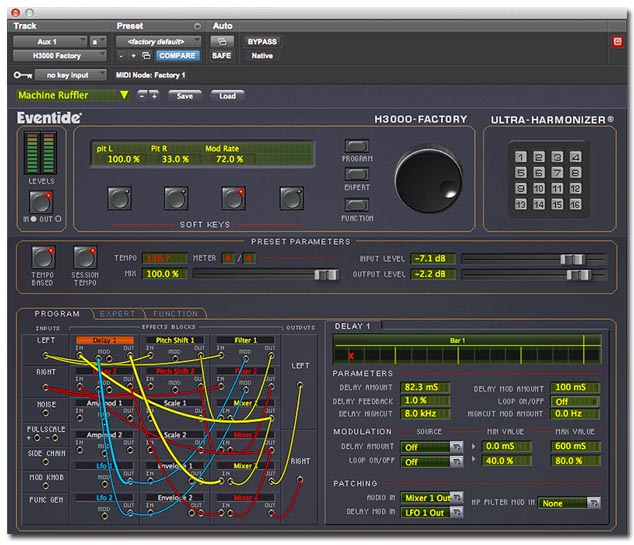Click keypad button 16
Viewport: 634px width, 545px height.
pyautogui.click(x=575, y=204)
